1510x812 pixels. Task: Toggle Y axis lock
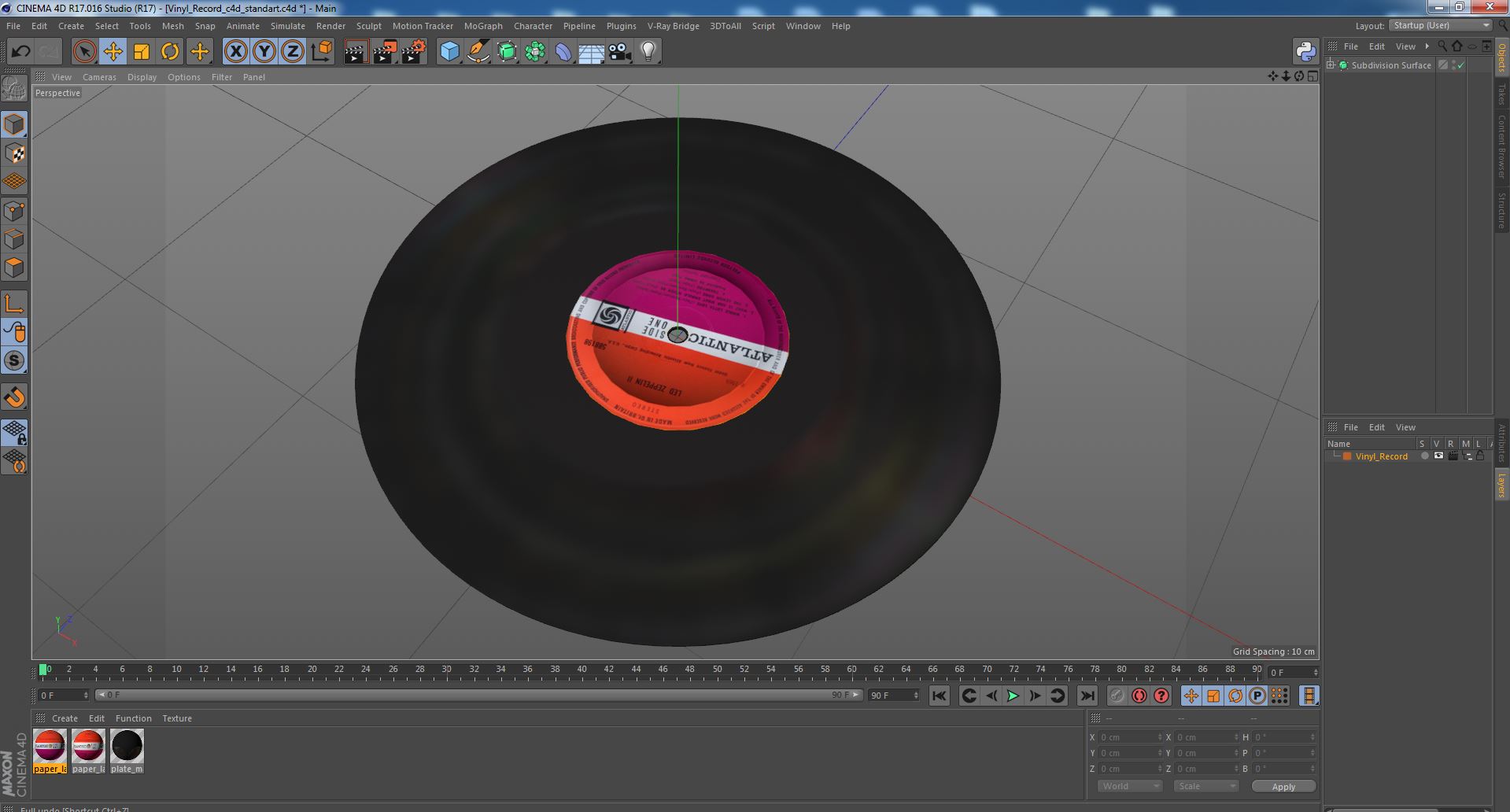pyautogui.click(x=264, y=52)
